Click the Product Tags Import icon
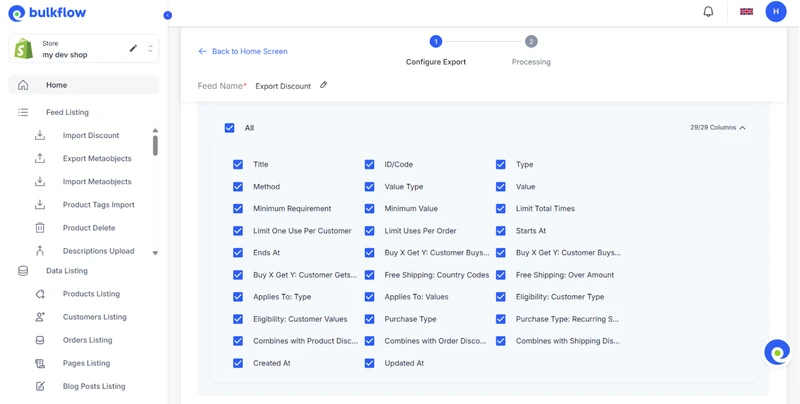This screenshot has width=800, height=404. [x=40, y=205]
